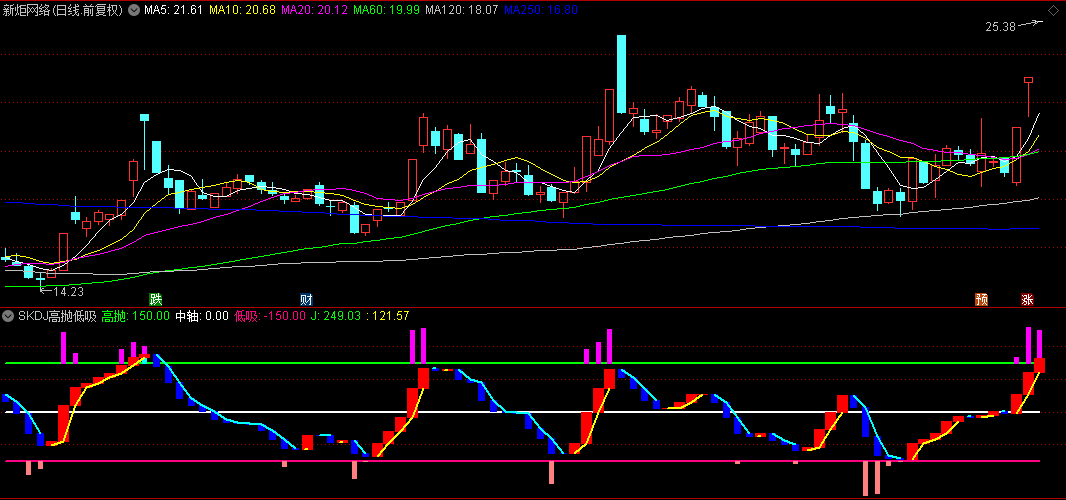The image size is (1066, 500).
Task: Select the SKDJ高抛低吸 indicator name
Action: tap(56, 316)
